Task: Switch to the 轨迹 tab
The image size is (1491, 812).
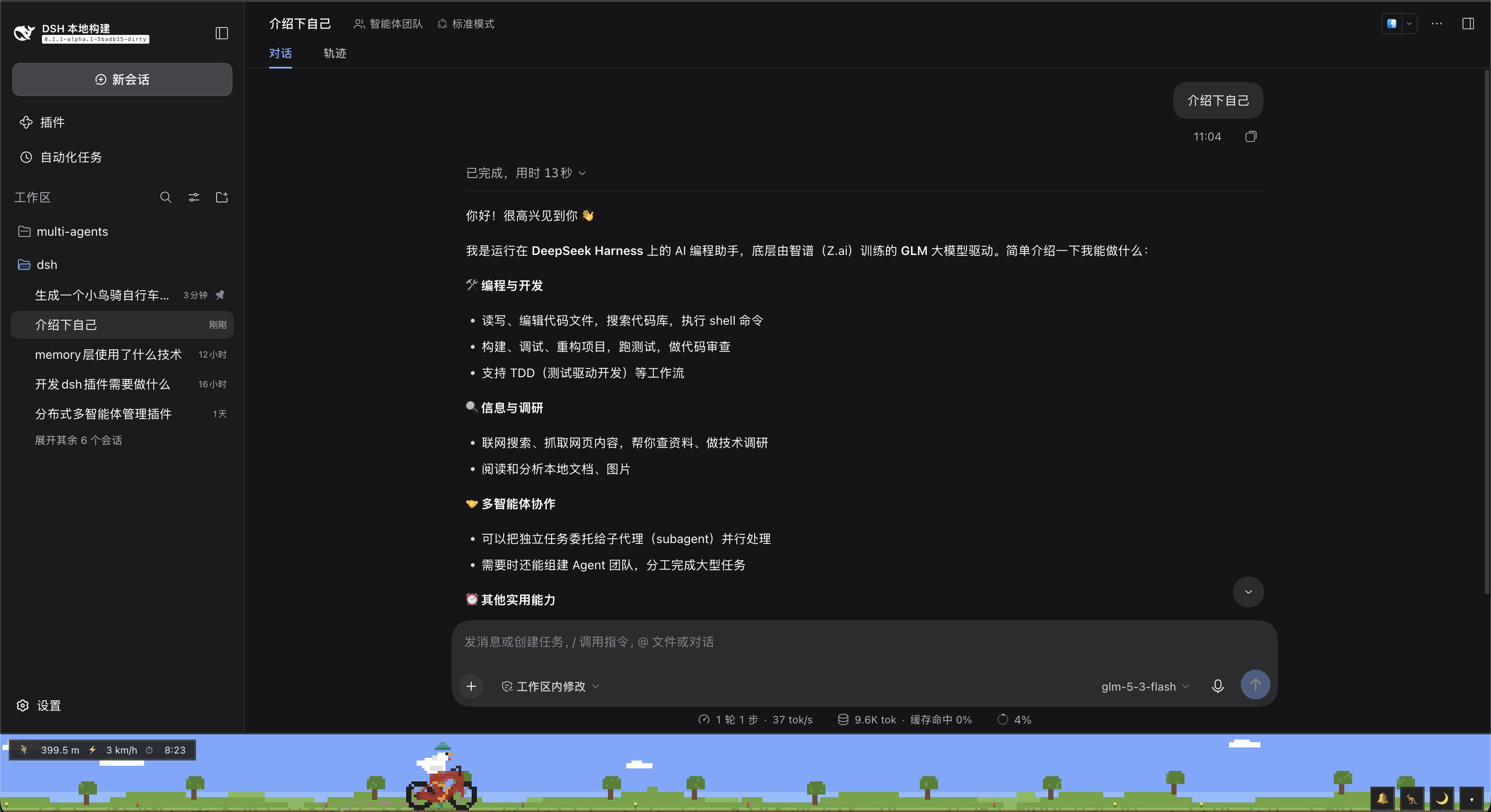Action: [x=335, y=53]
